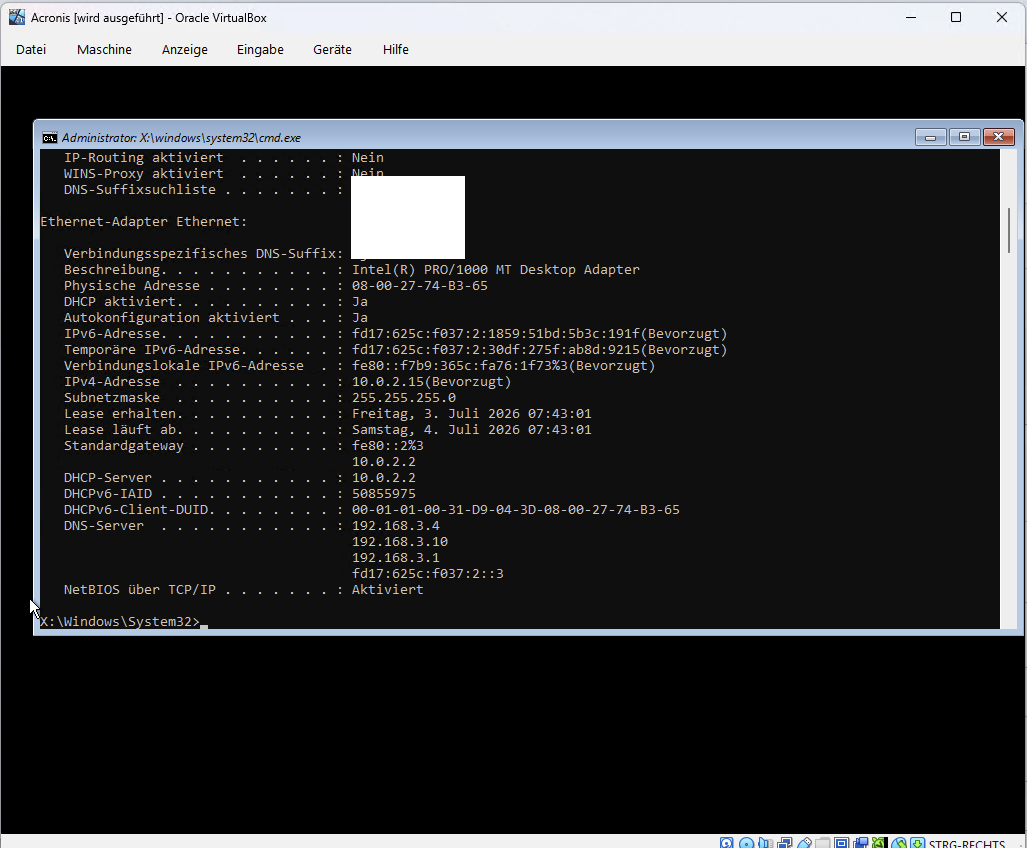Click the console vertical scrollbar thumb
This screenshot has width=1027, height=848.
pyautogui.click(x=1009, y=230)
